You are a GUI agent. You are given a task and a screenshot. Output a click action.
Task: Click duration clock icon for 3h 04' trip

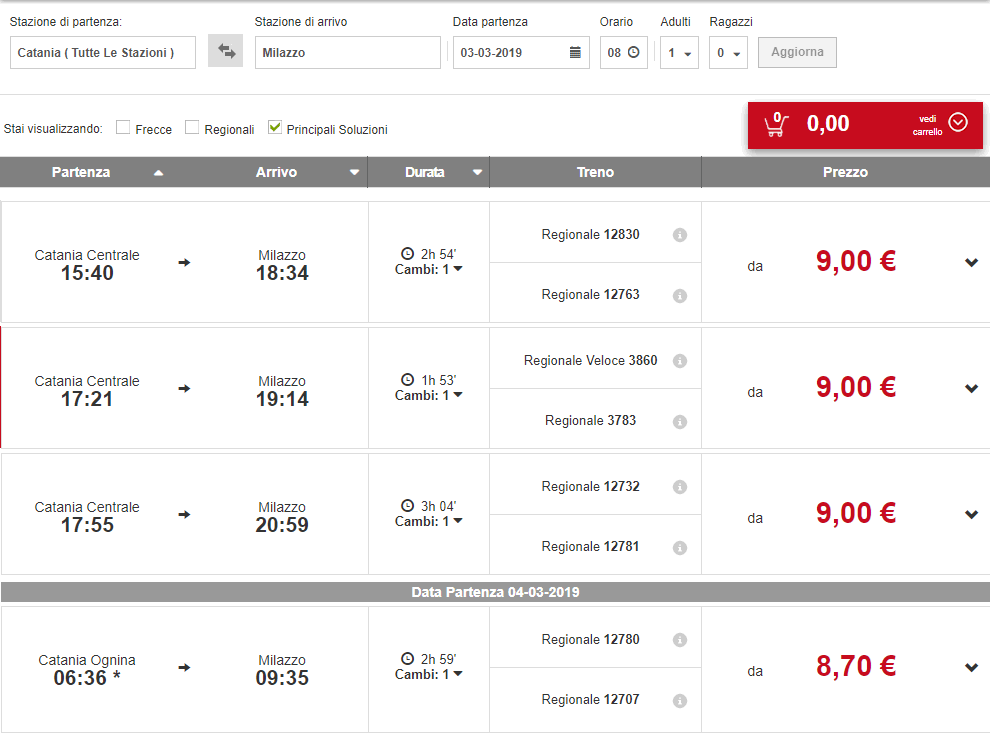pyautogui.click(x=408, y=506)
